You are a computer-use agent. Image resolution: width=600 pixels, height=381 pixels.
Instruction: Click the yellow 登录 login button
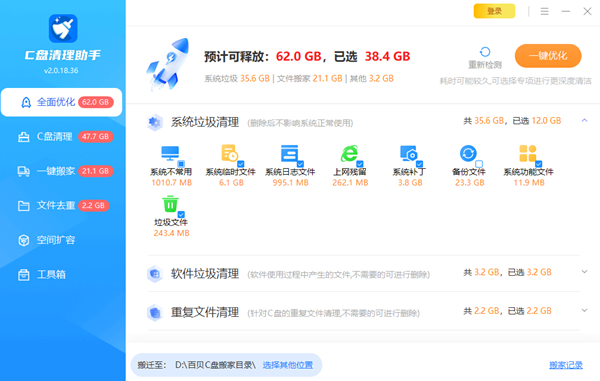(494, 11)
